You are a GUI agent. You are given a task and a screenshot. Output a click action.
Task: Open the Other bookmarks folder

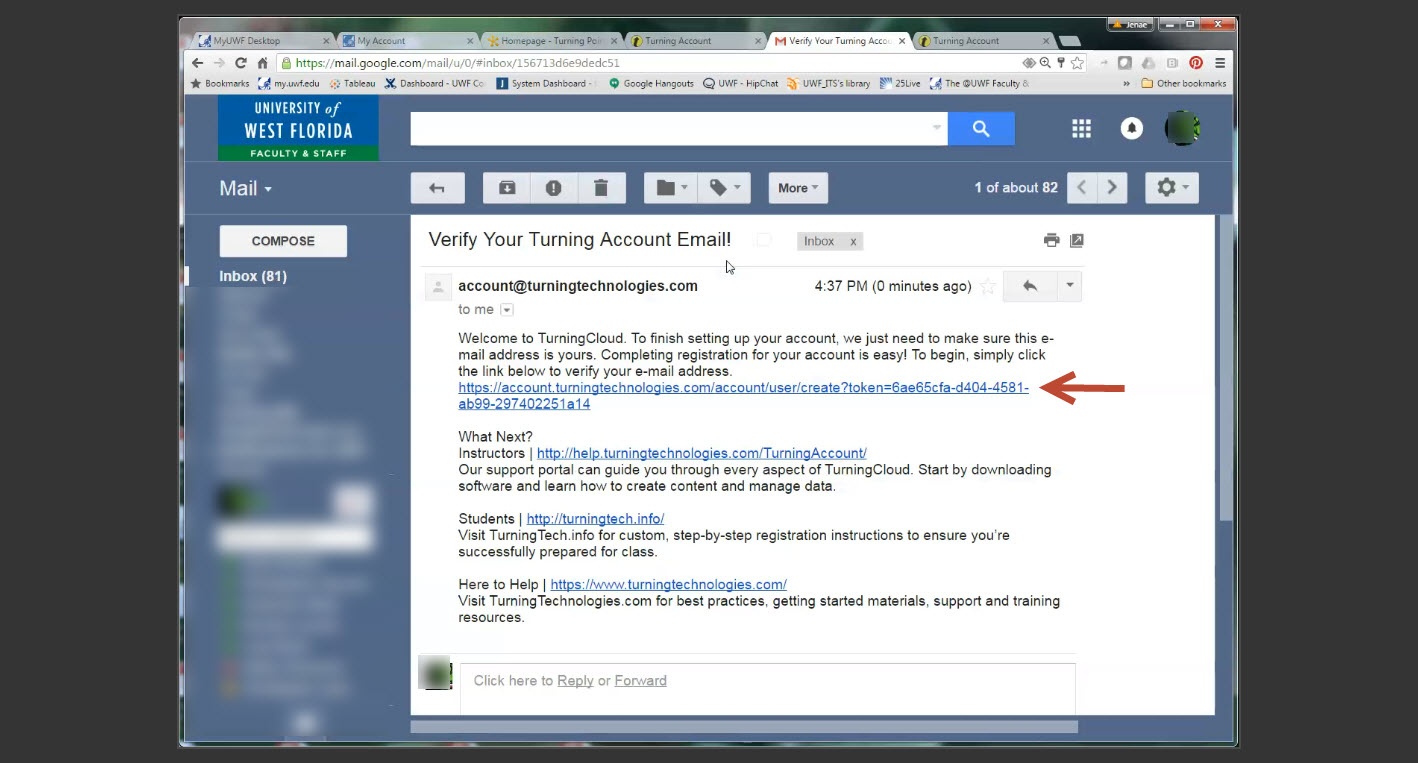pyautogui.click(x=1183, y=84)
